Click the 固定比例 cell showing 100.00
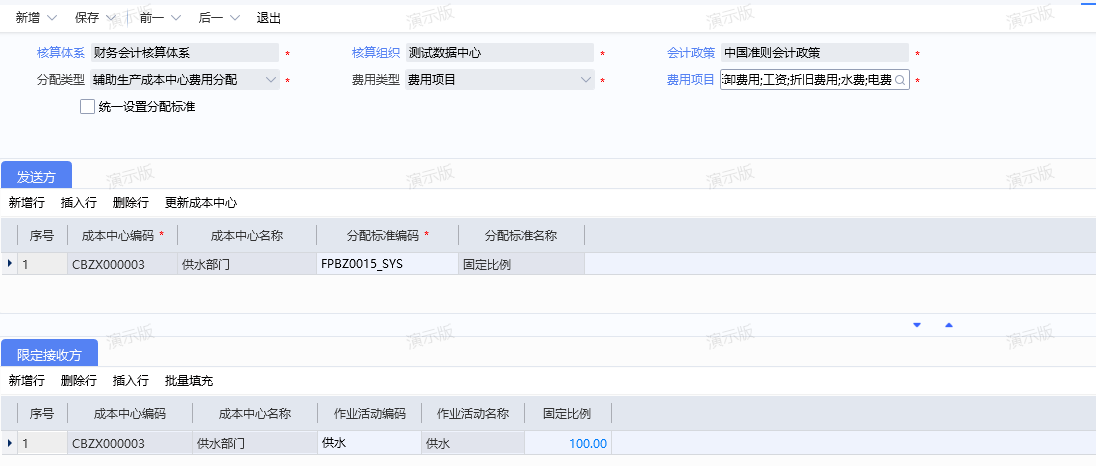 coord(568,443)
